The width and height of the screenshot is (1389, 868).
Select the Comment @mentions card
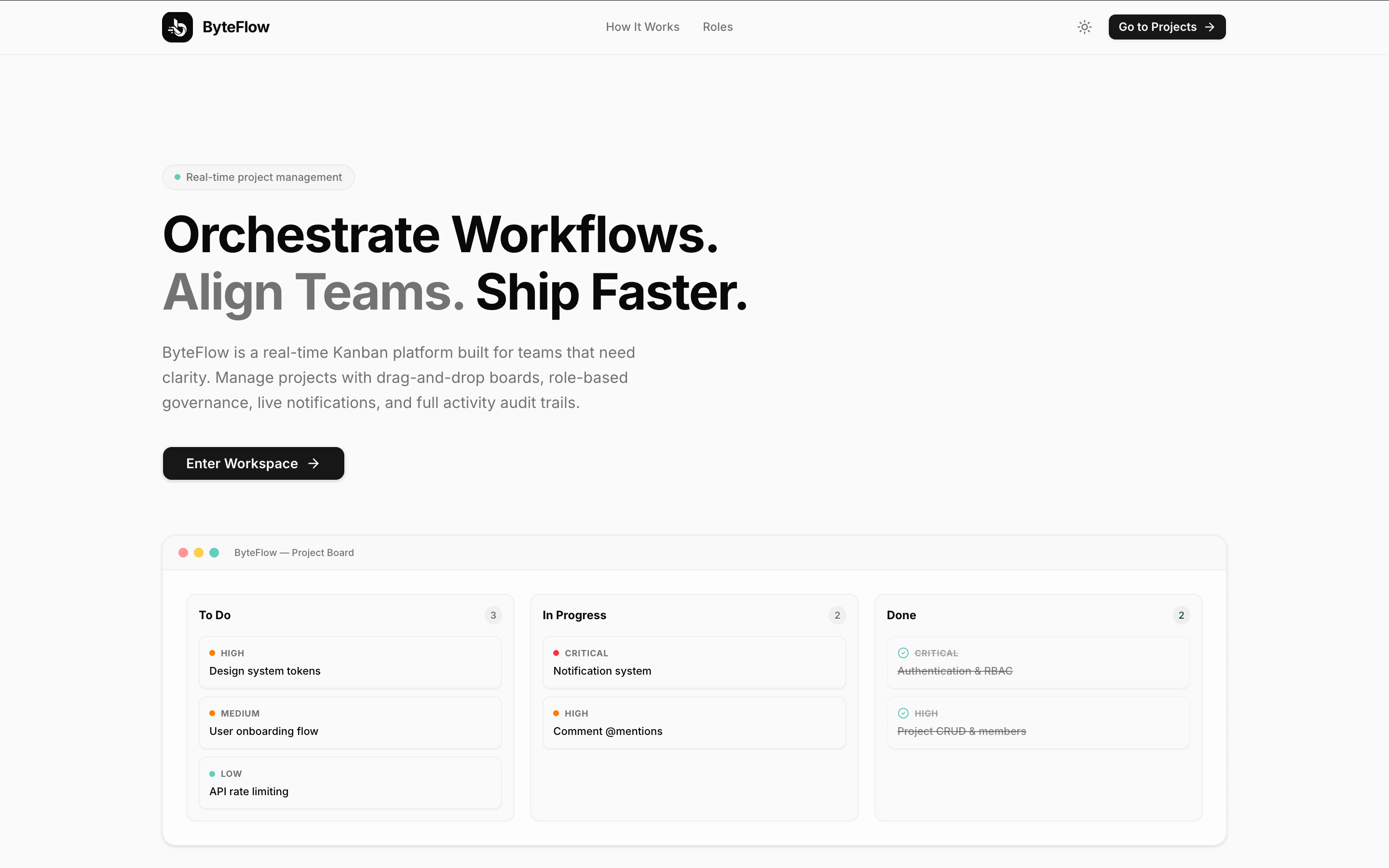click(x=694, y=723)
